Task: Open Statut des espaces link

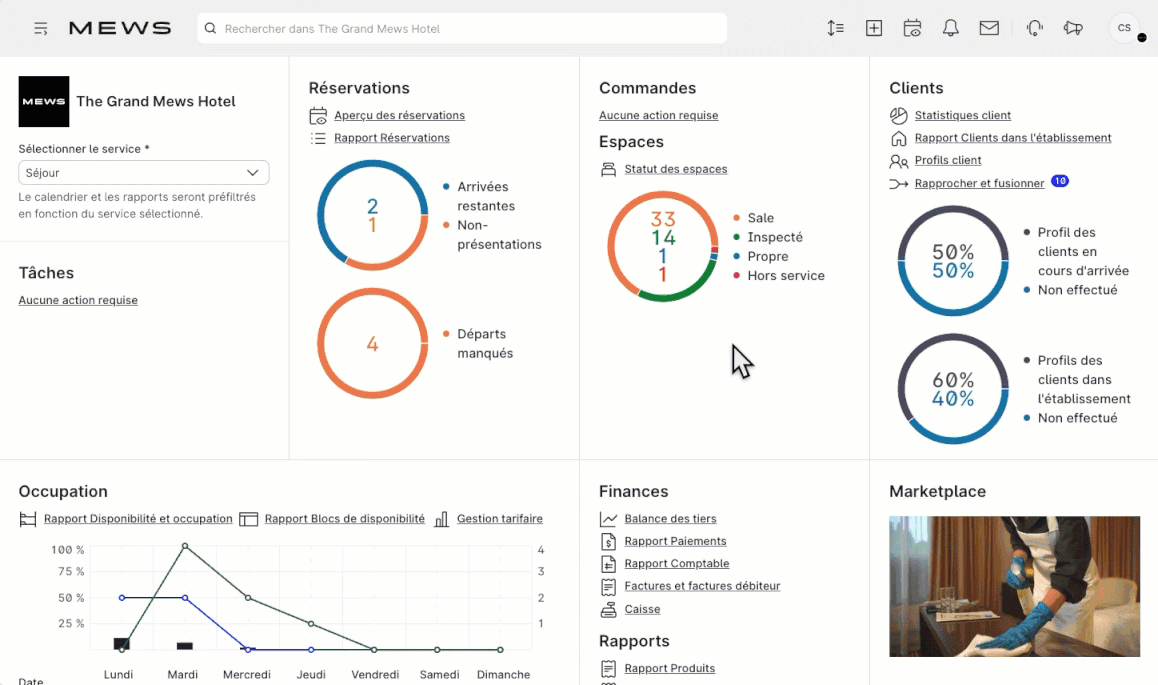Action: (x=675, y=169)
